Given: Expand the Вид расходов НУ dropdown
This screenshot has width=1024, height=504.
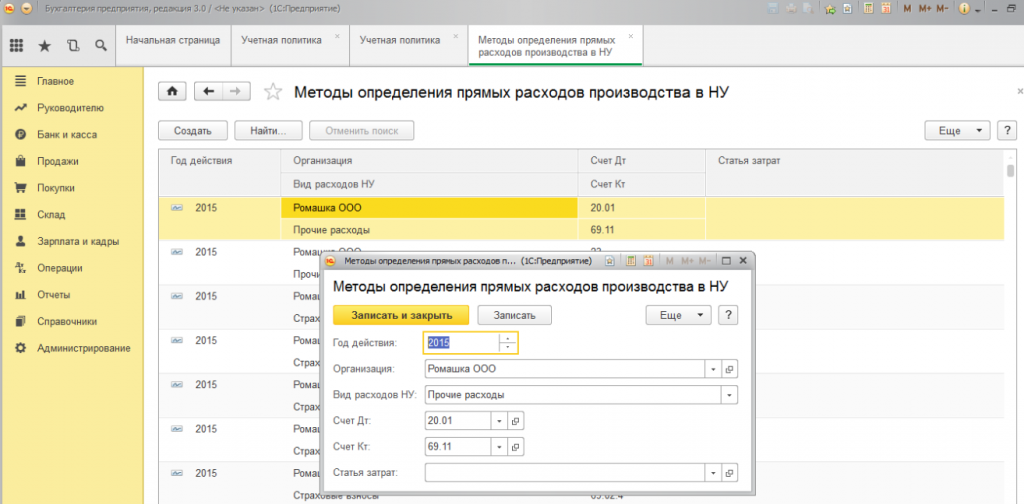Looking at the screenshot, I should tap(729, 394).
